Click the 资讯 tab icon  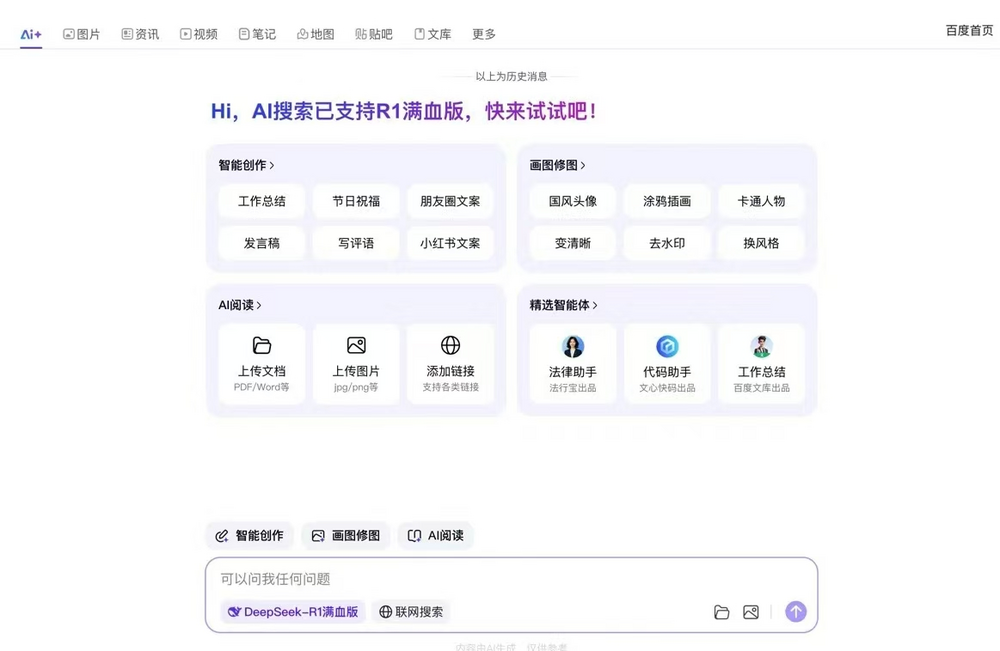[x=127, y=34]
